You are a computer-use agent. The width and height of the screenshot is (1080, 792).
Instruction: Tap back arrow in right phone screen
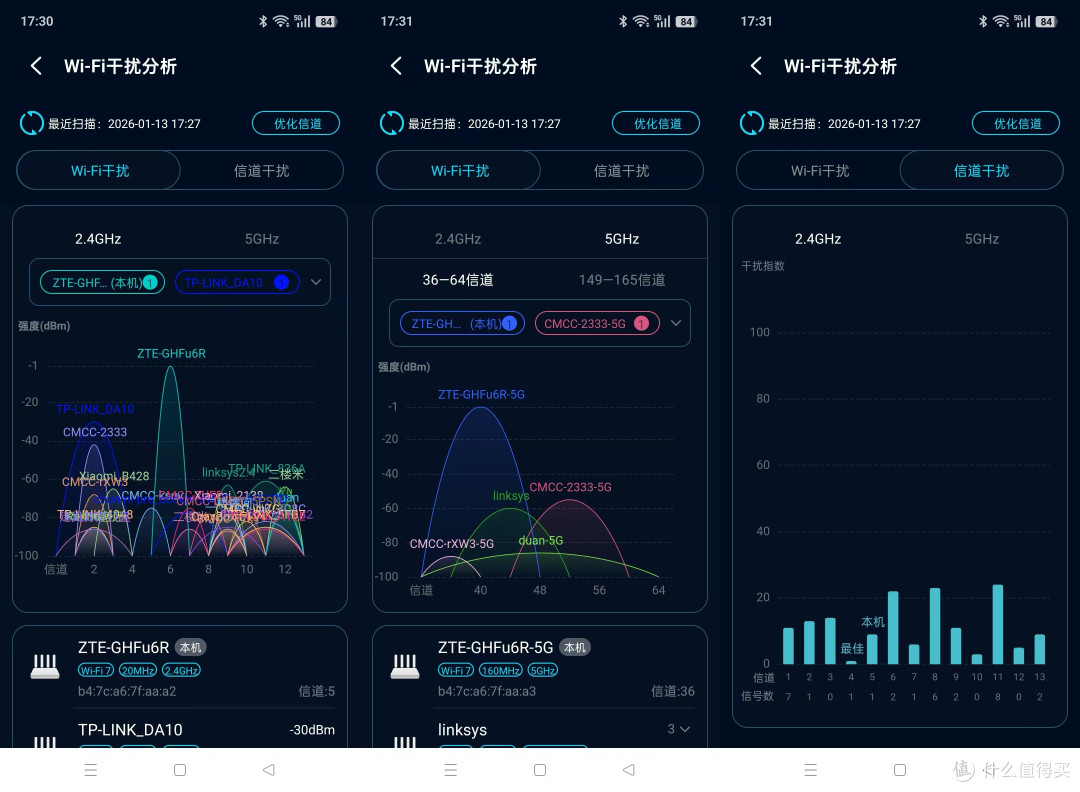coord(756,66)
